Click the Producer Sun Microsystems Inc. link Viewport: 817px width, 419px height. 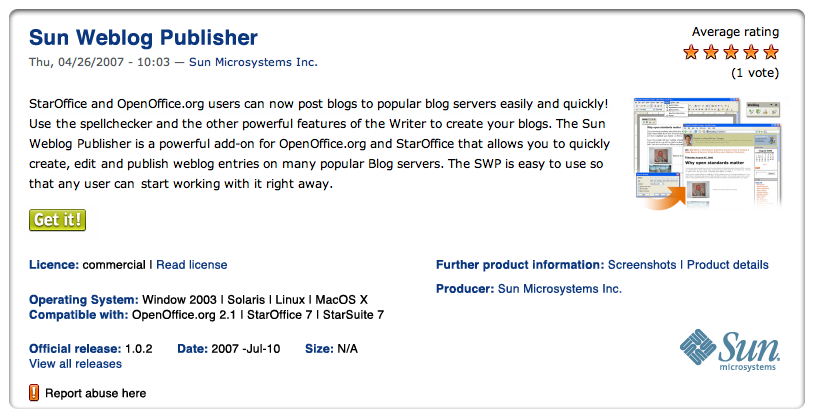(x=559, y=289)
